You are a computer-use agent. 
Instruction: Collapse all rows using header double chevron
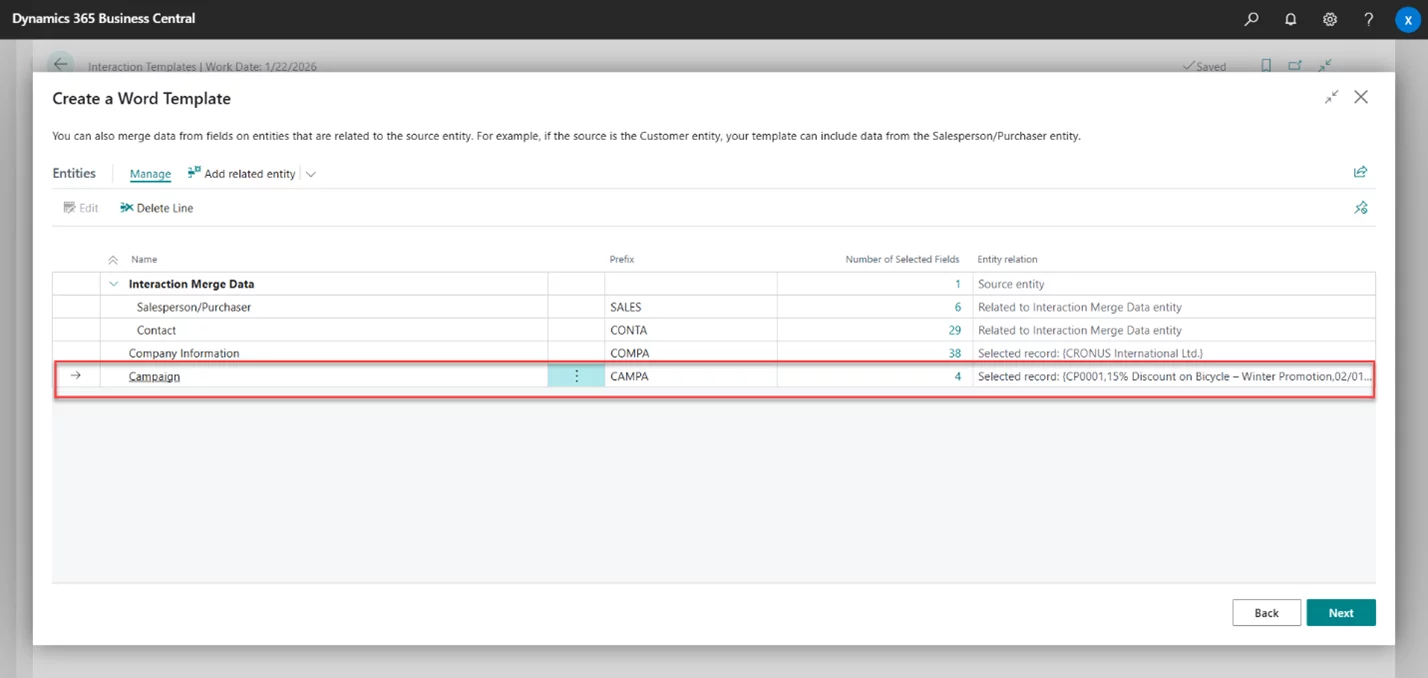point(113,260)
